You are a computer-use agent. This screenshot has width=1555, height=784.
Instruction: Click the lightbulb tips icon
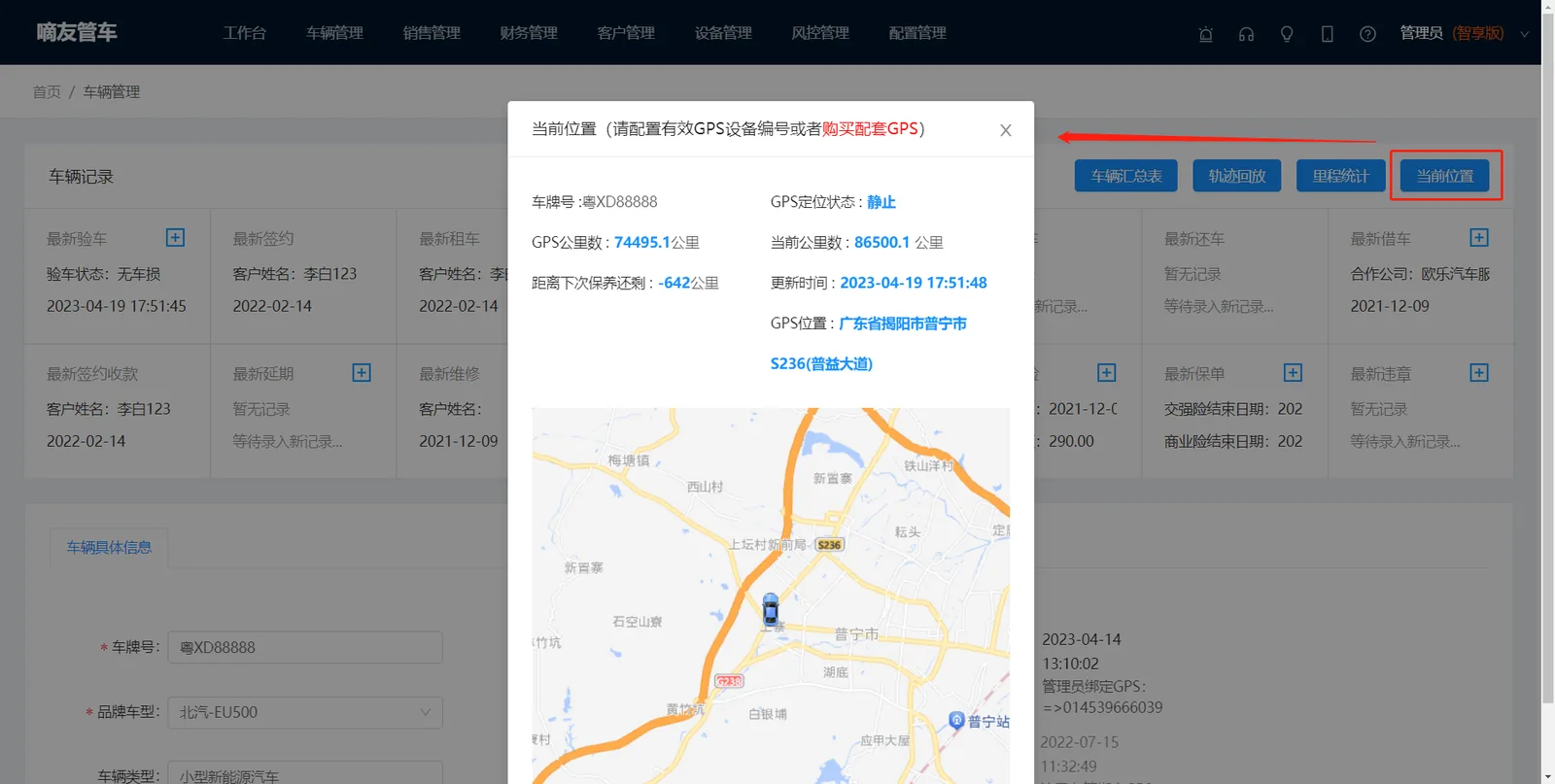[1287, 34]
